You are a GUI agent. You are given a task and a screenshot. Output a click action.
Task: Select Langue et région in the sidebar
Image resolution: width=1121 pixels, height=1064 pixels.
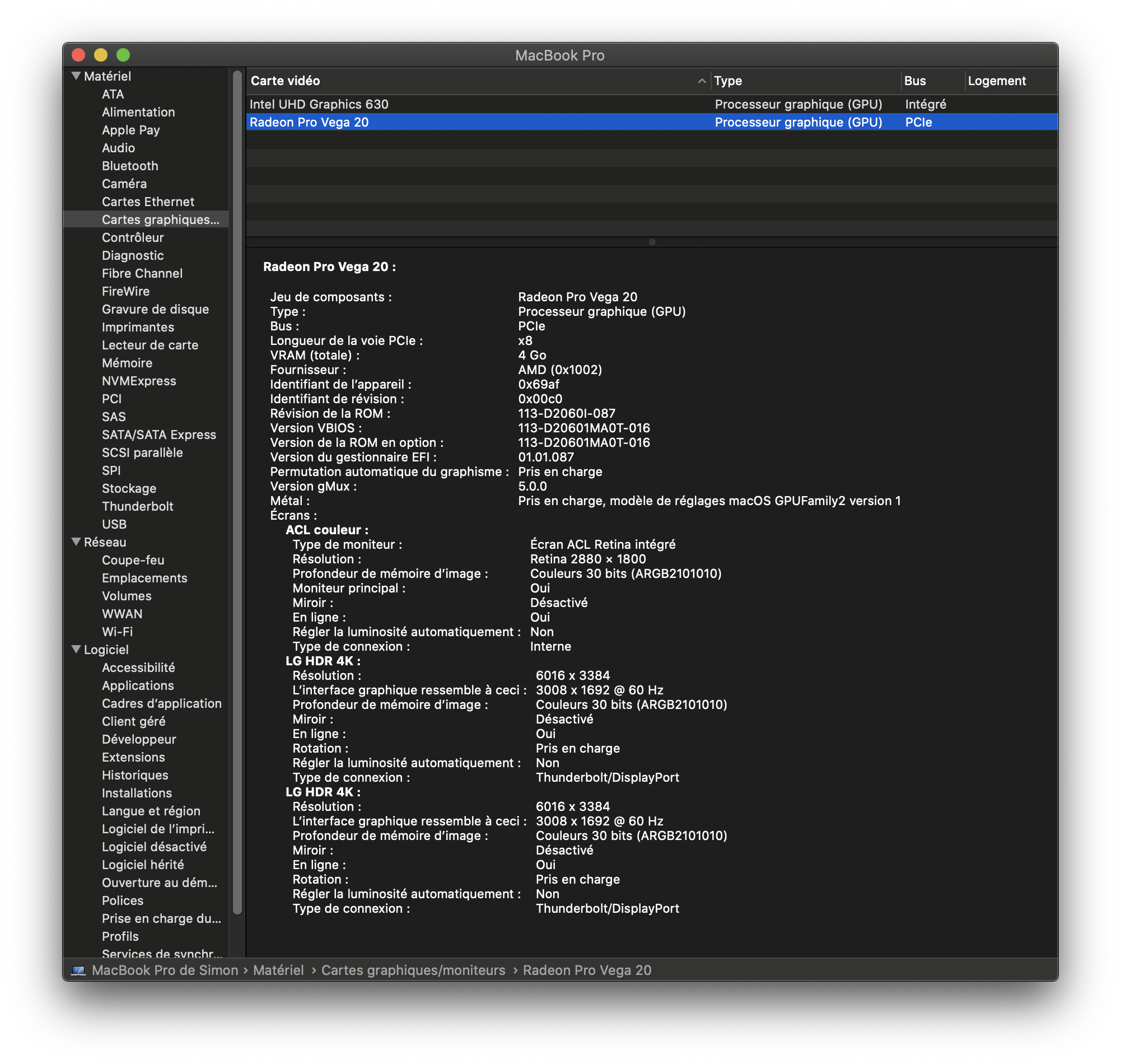[x=151, y=811]
